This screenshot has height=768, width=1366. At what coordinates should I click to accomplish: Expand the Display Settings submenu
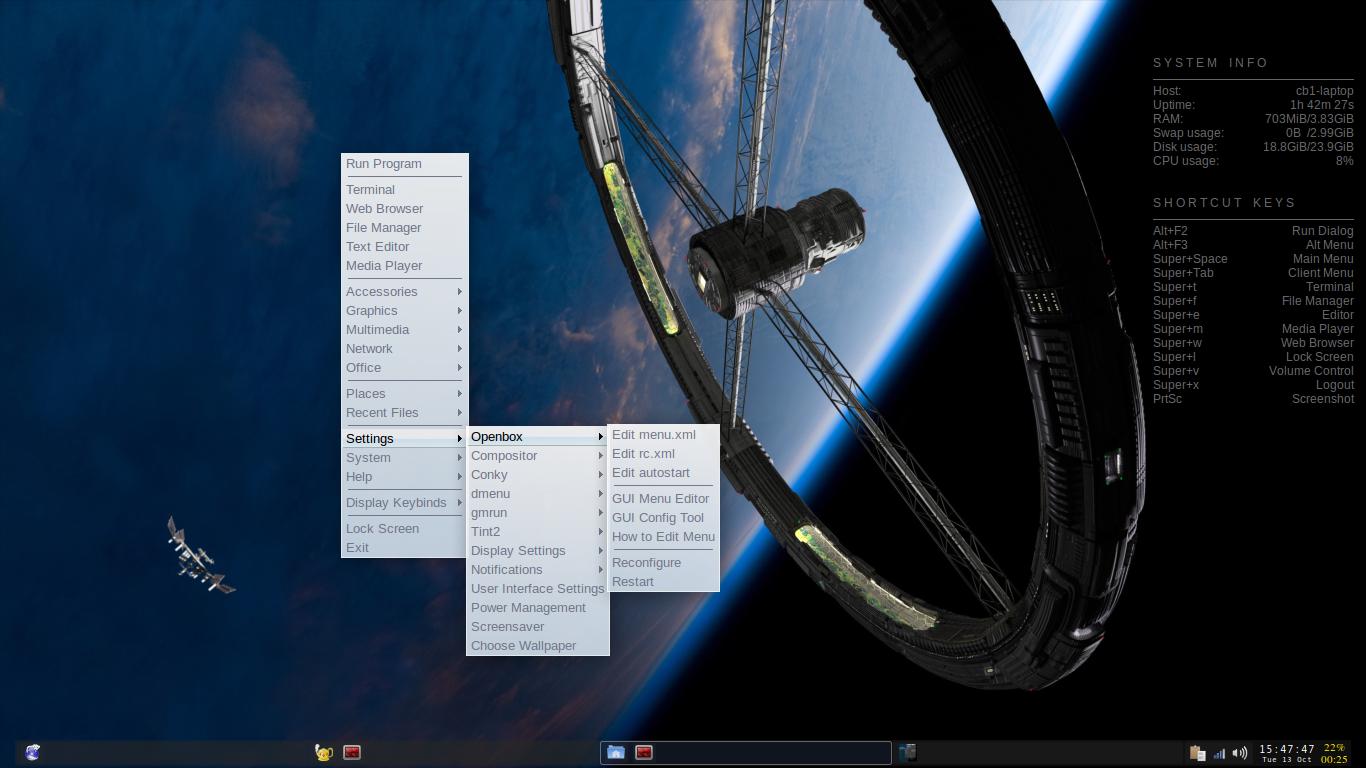(538, 551)
